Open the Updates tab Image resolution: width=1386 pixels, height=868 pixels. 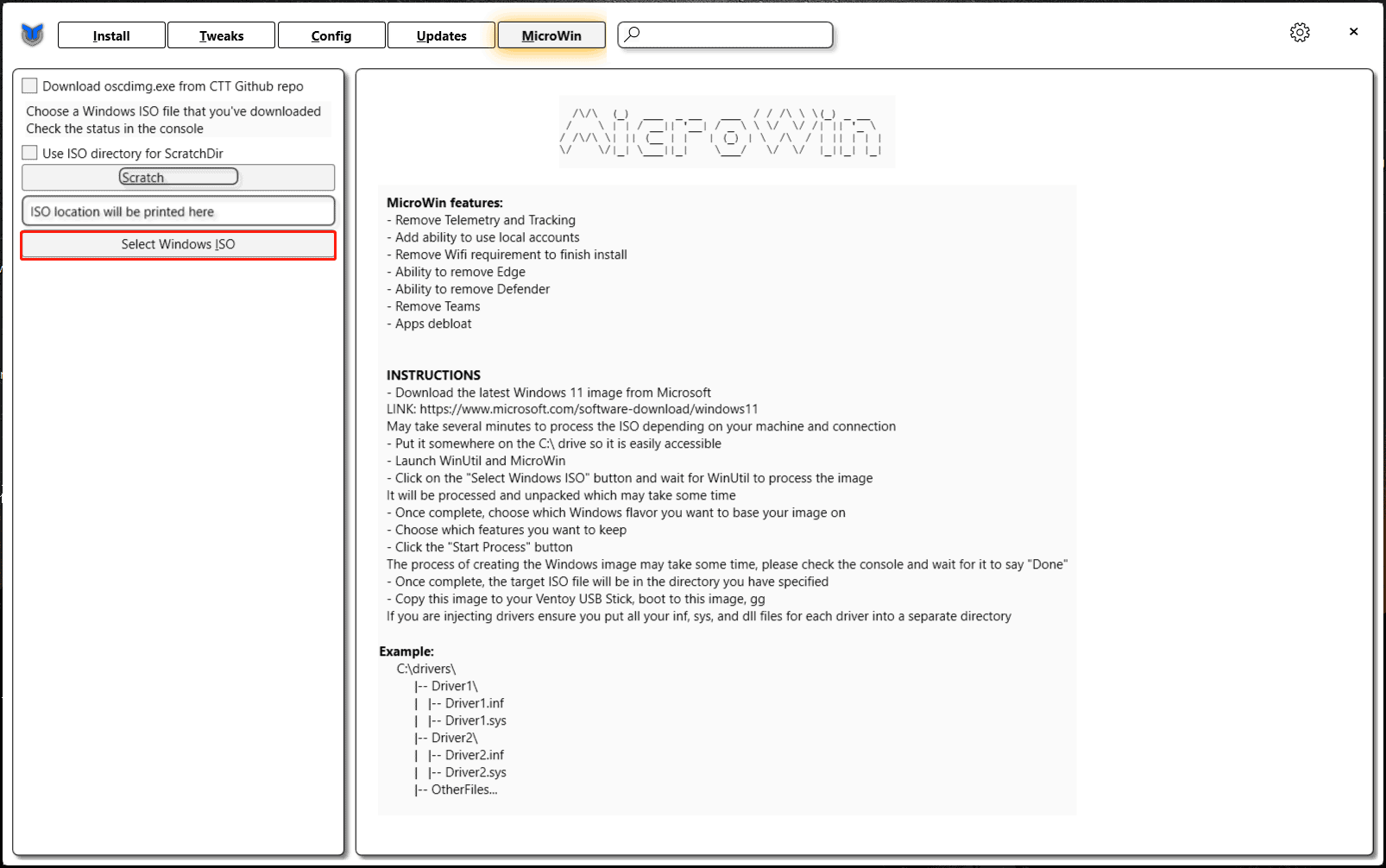coord(441,35)
